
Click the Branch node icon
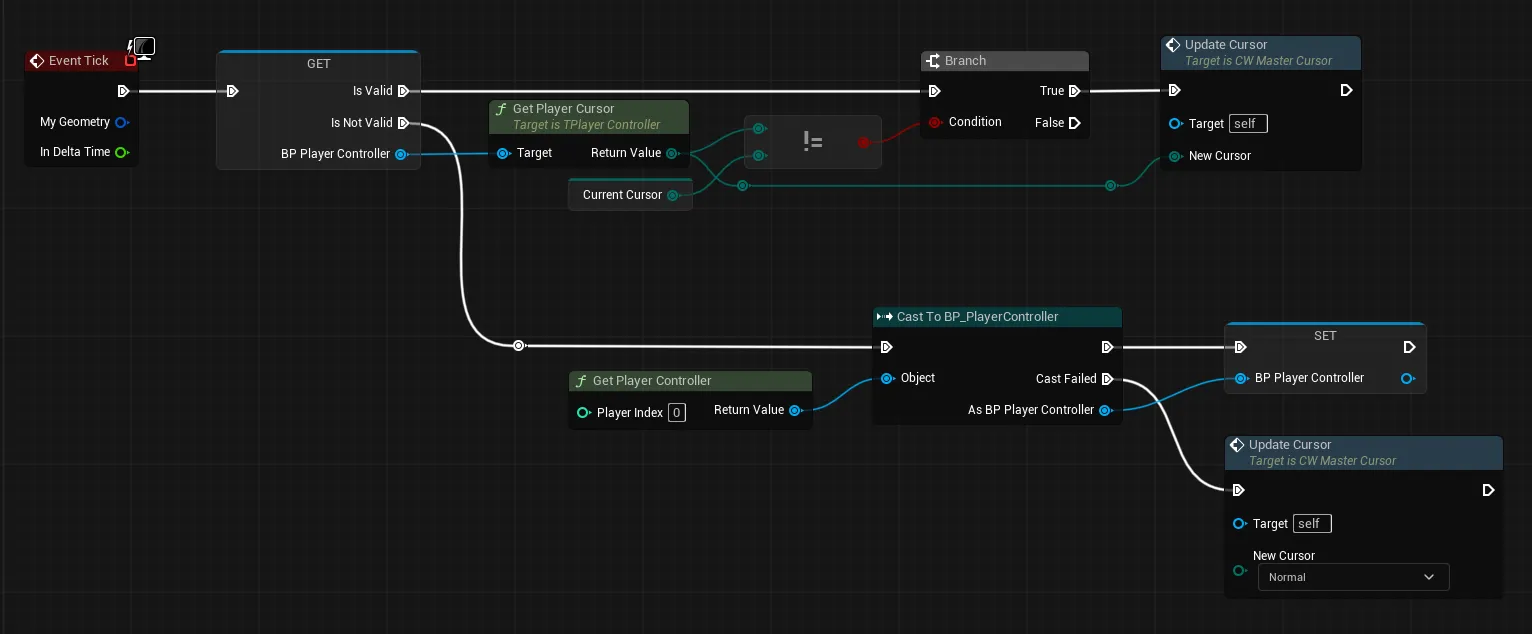click(x=933, y=61)
